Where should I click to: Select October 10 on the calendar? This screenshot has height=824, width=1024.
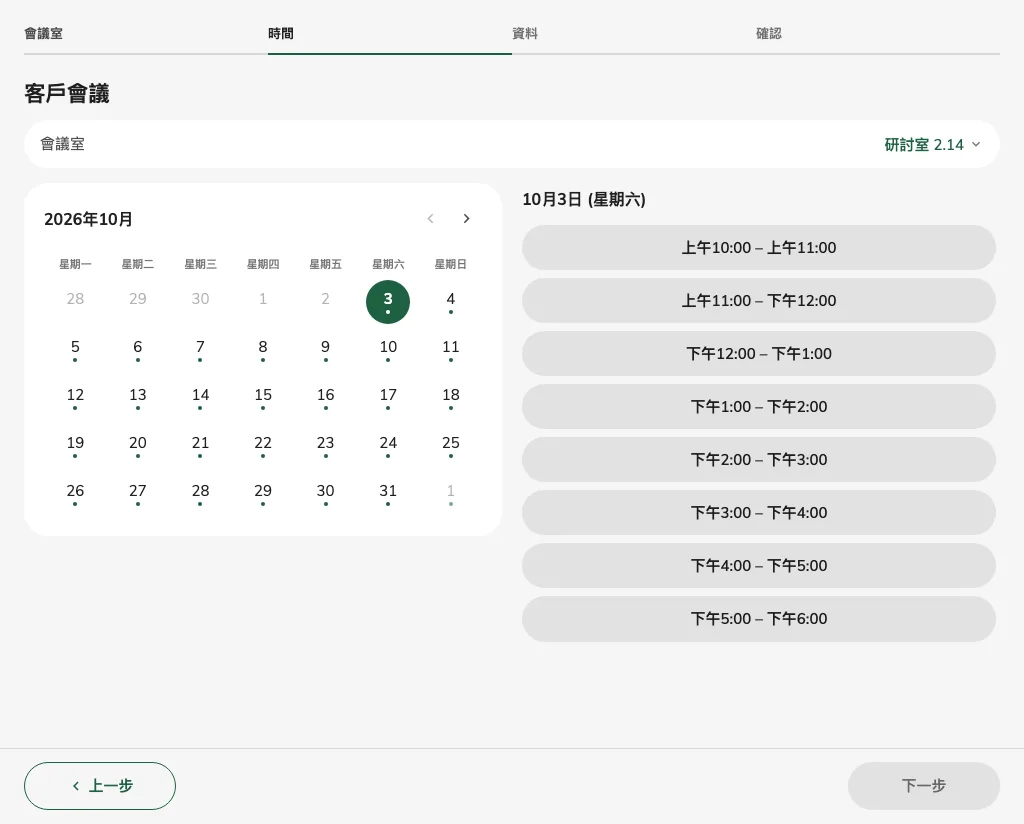pos(388,350)
